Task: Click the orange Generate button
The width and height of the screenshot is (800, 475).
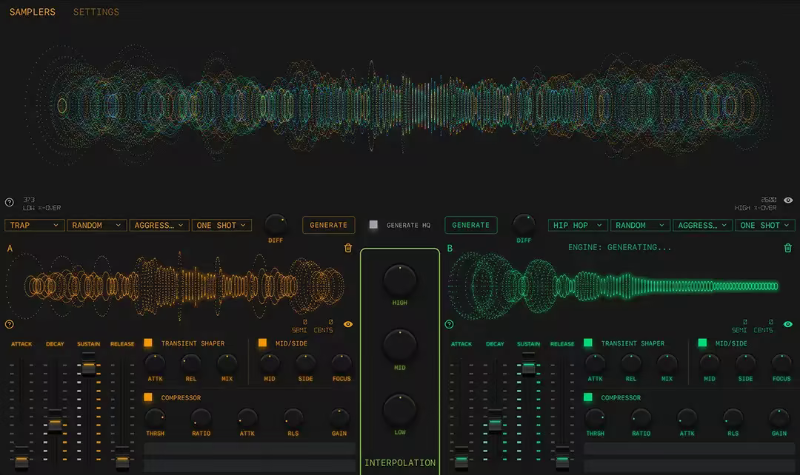Action: 328,225
